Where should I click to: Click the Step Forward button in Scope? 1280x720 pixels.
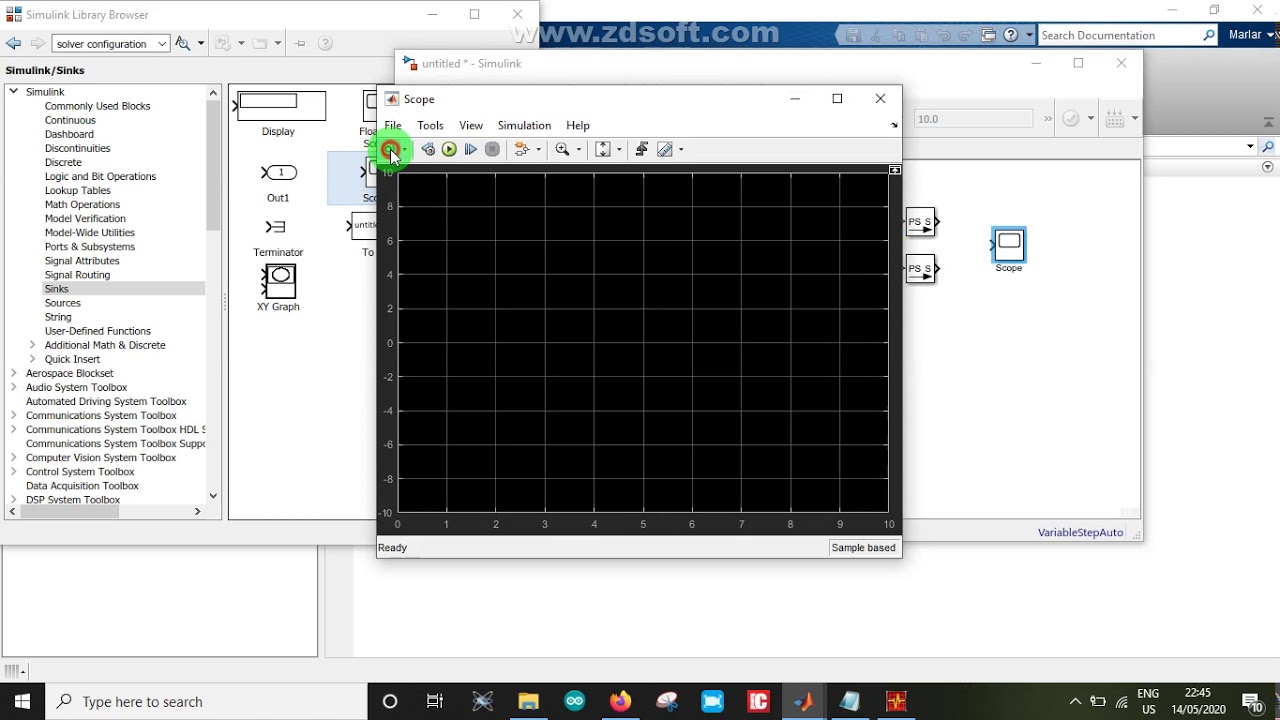[x=471, y=149]
